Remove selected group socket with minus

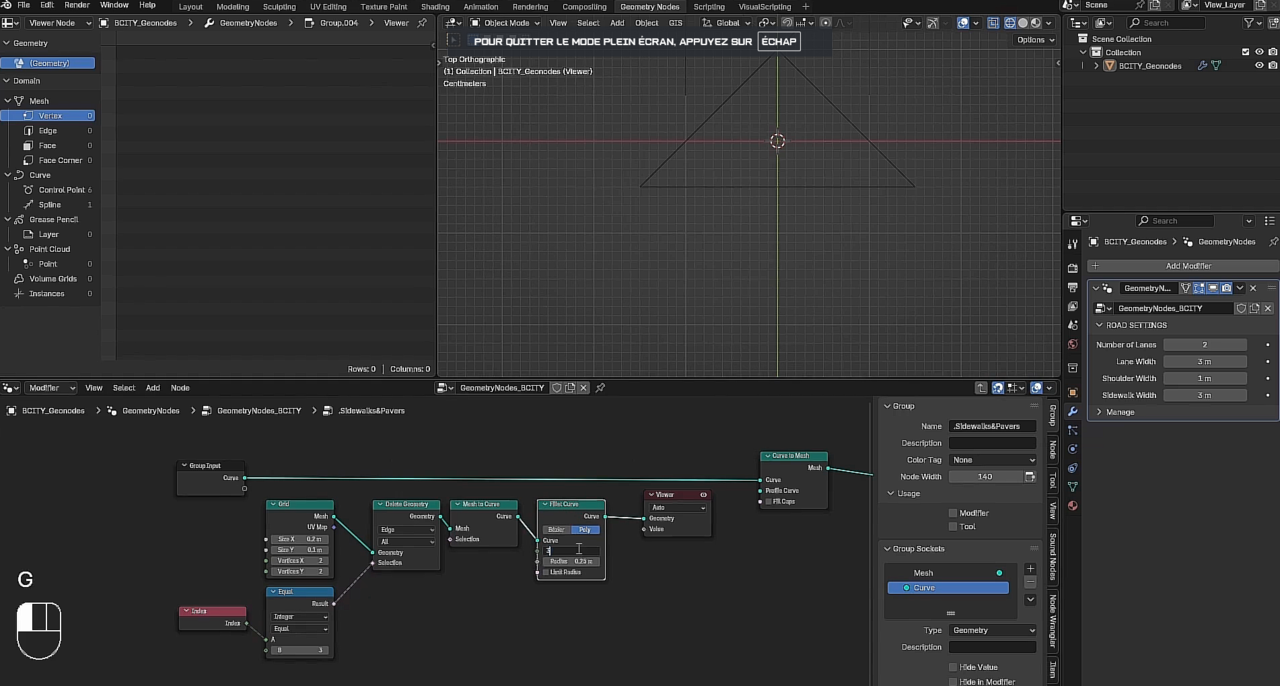coord(1030,582)
